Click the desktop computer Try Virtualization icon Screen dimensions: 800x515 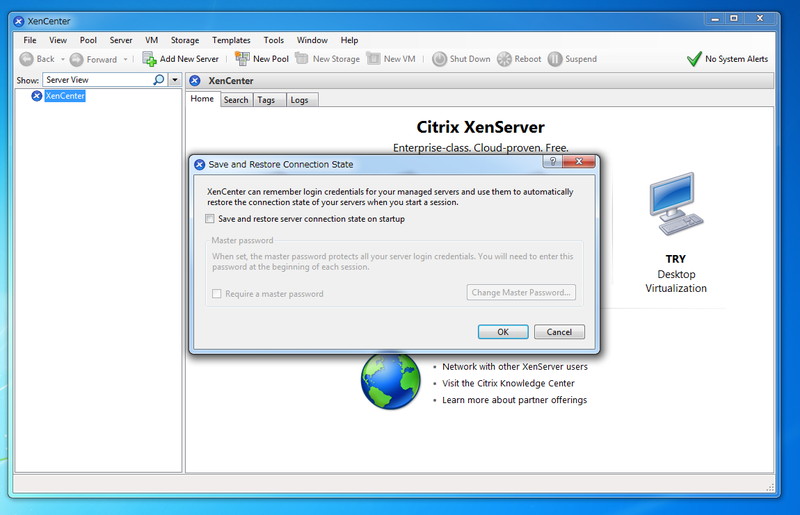point(676,203)
